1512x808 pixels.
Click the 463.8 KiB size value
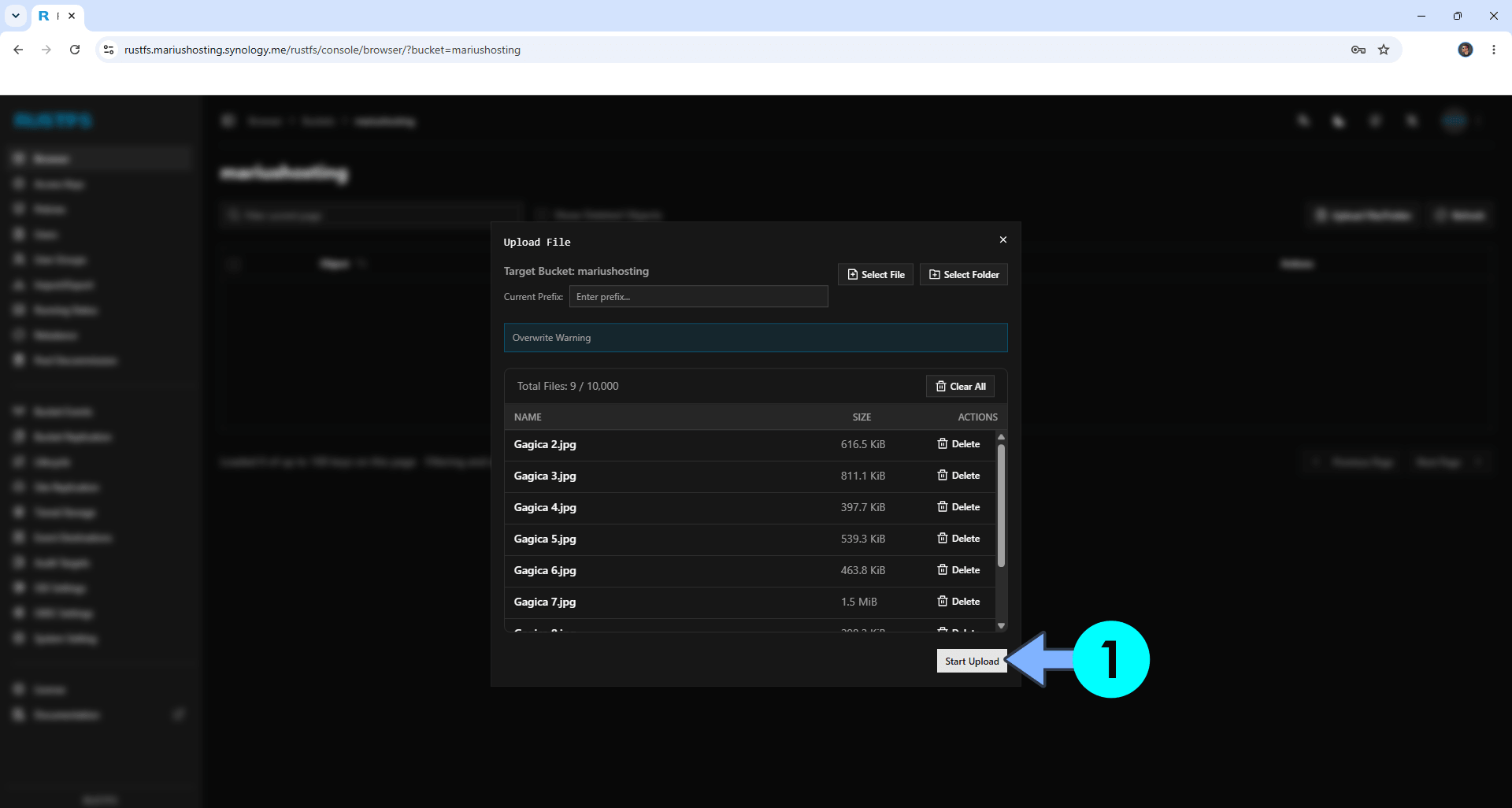coord(862,570)
